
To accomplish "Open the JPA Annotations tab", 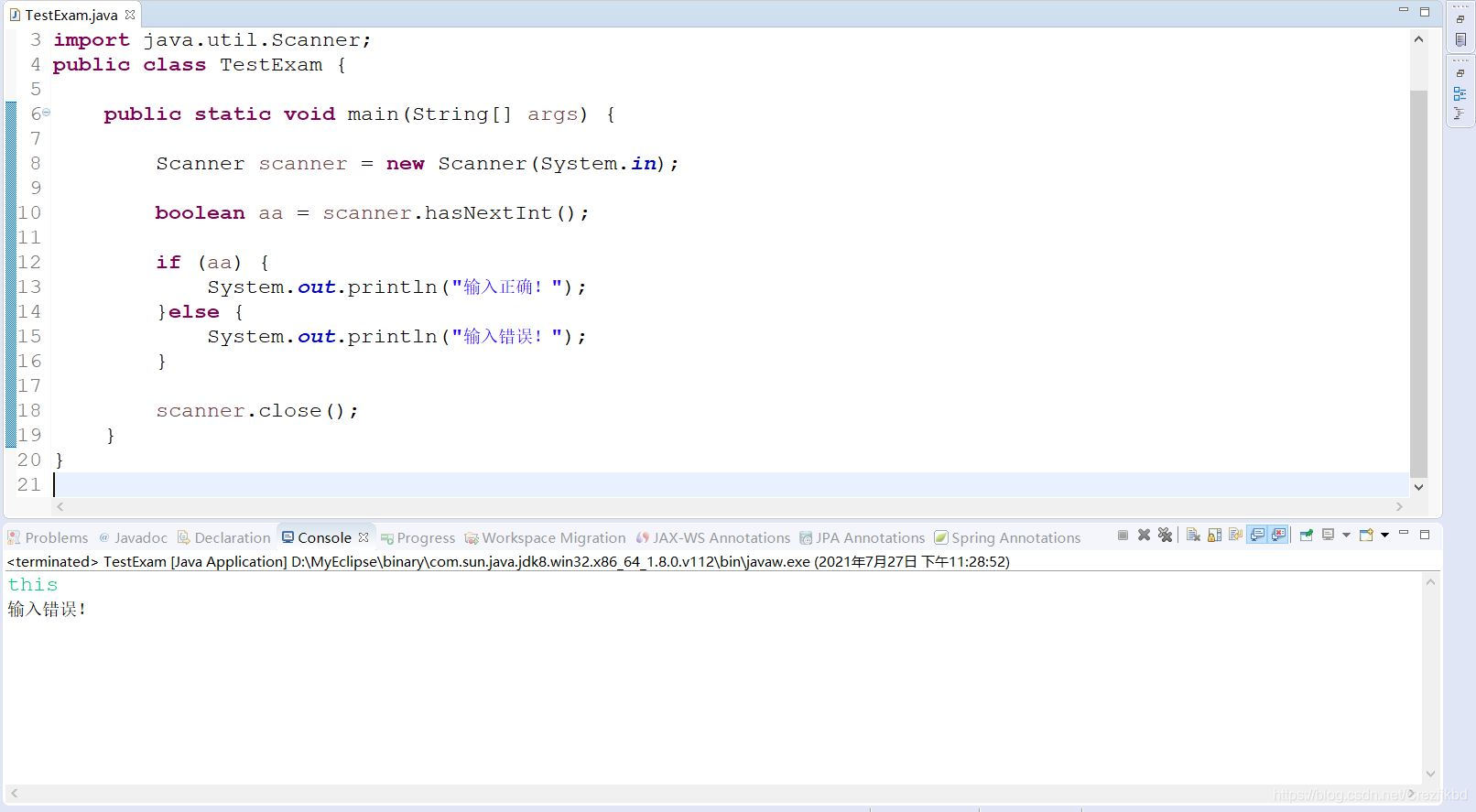I will (x=862, y=537).
